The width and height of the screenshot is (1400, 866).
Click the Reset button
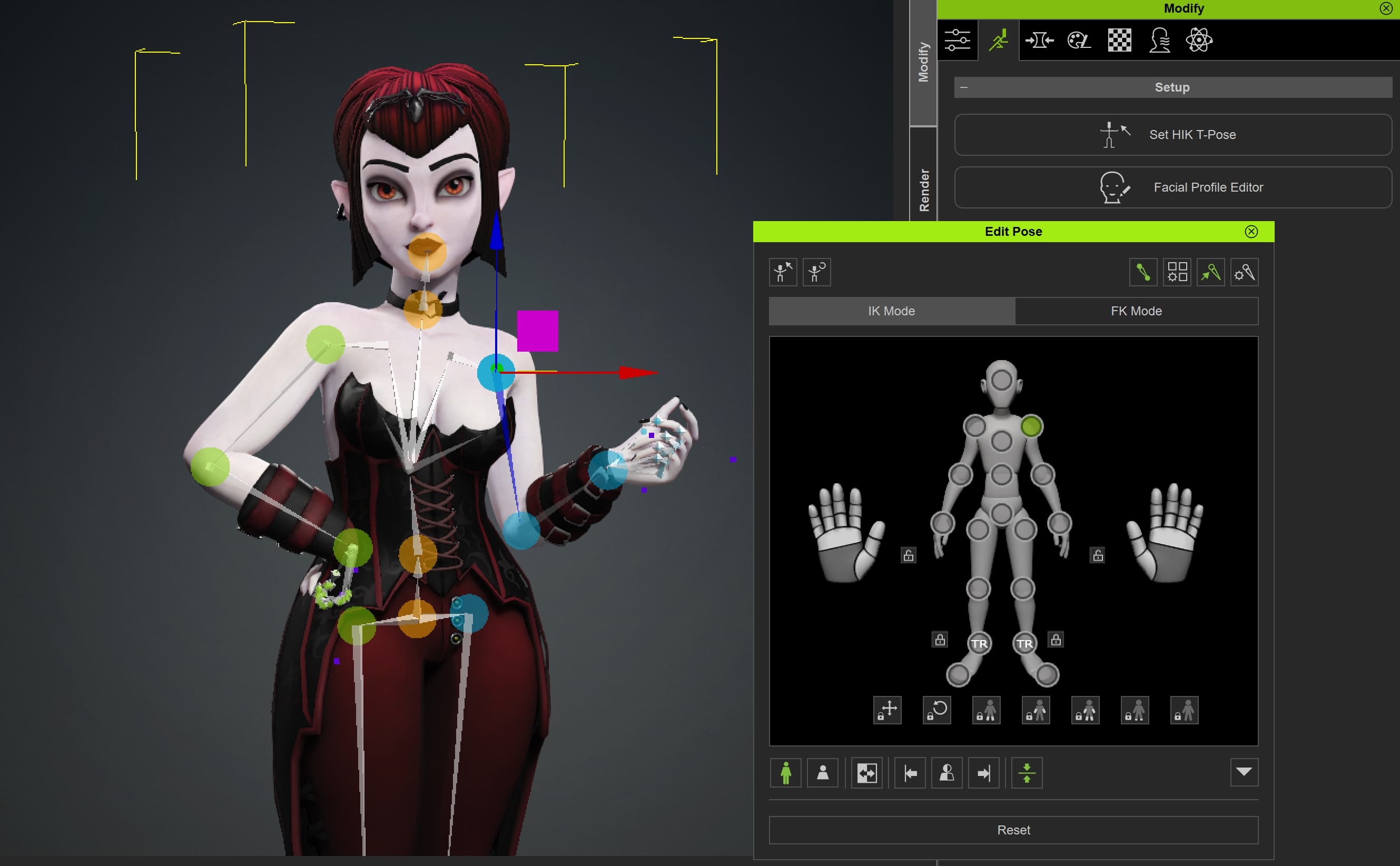(1013, 830)
